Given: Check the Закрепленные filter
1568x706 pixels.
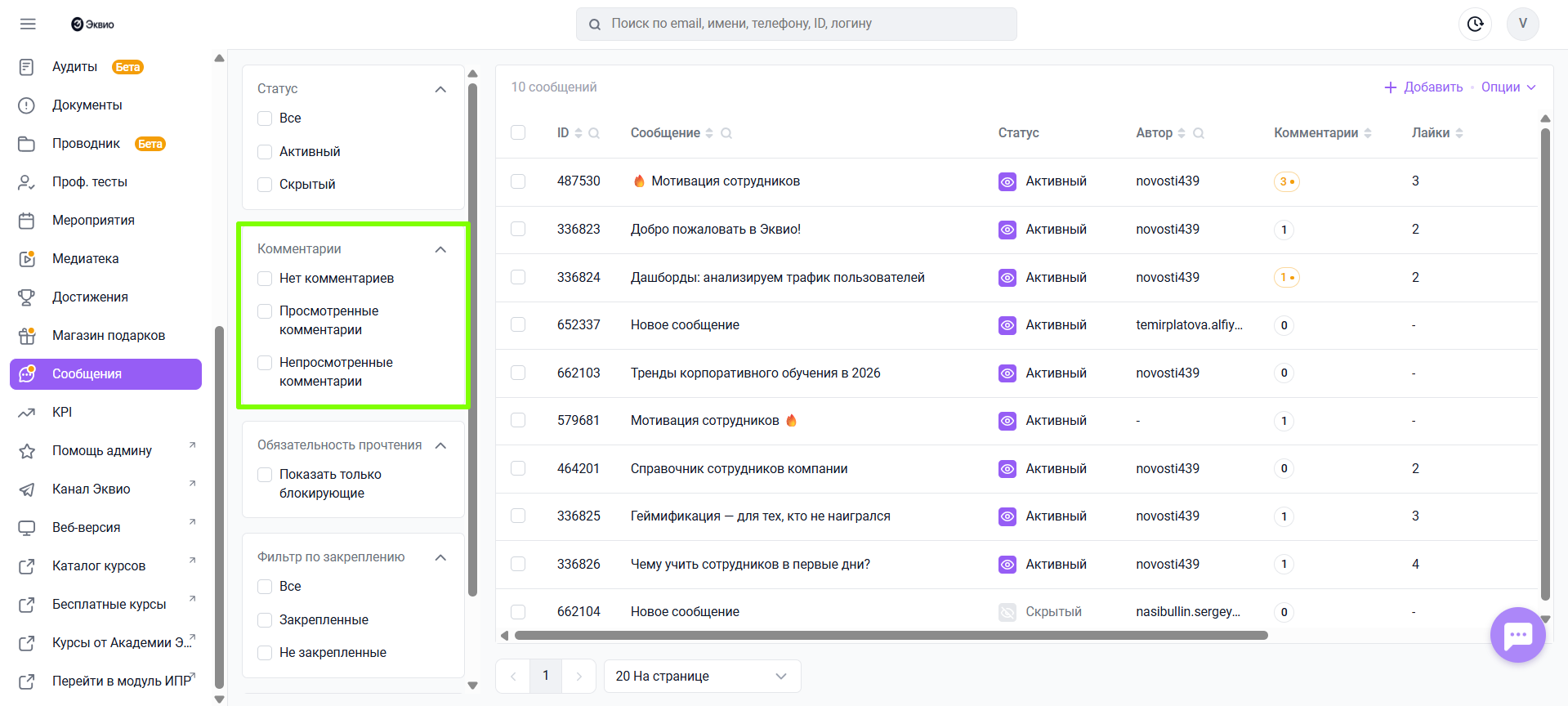Looking at the screenshot, I should tap(265, 620).
